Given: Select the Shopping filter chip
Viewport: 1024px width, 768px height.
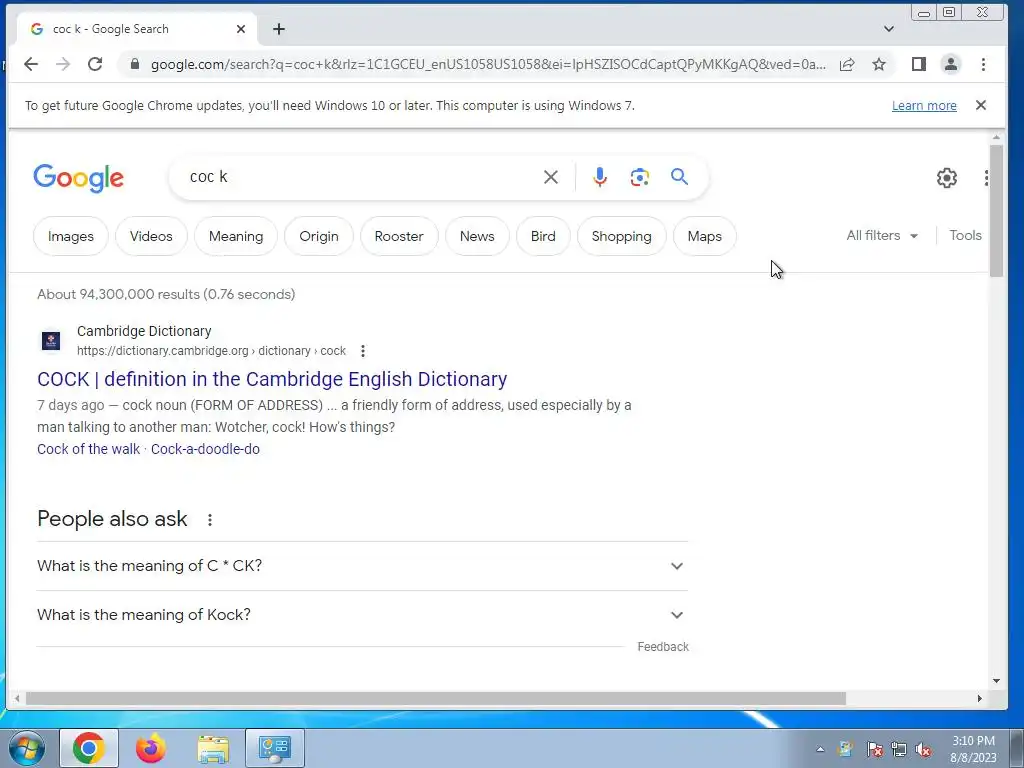Looking at the screenshot, I should point(622,236).
